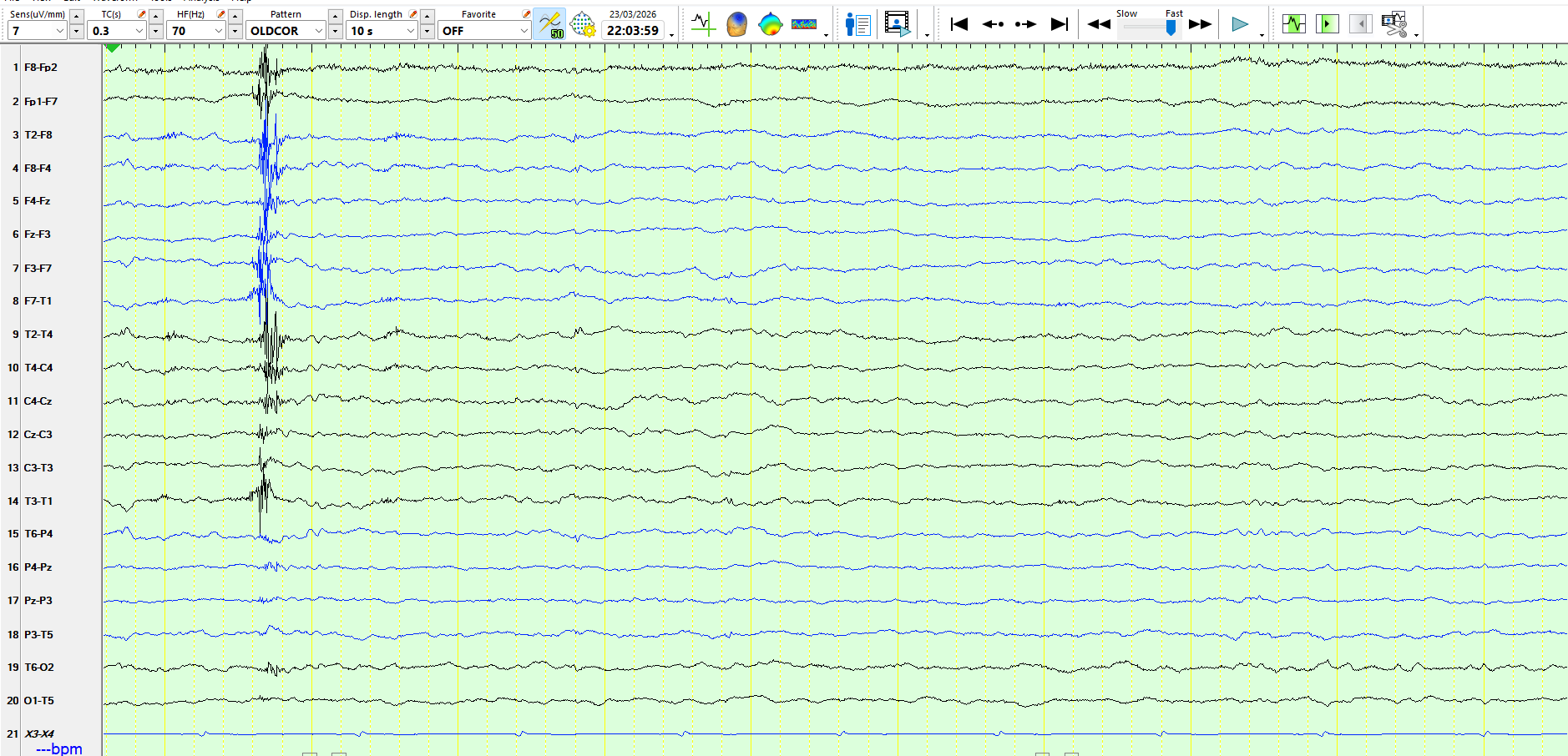
Task: Select the T2-T4 channel label
Action: (x=38, y=335)
